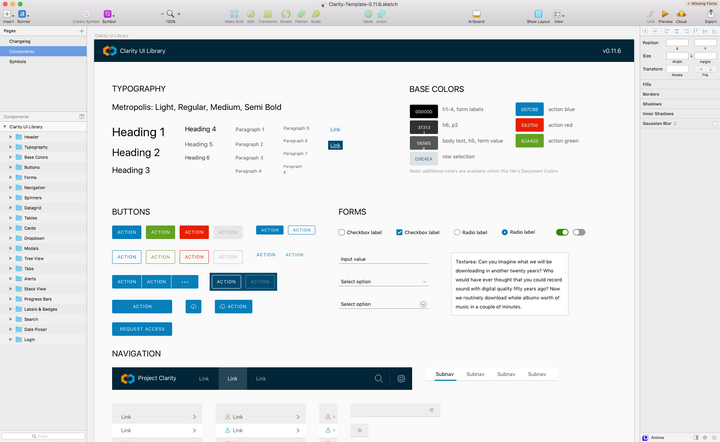Click the Scale tool icon
Viewport: 720px width, 442px height.
316,14
